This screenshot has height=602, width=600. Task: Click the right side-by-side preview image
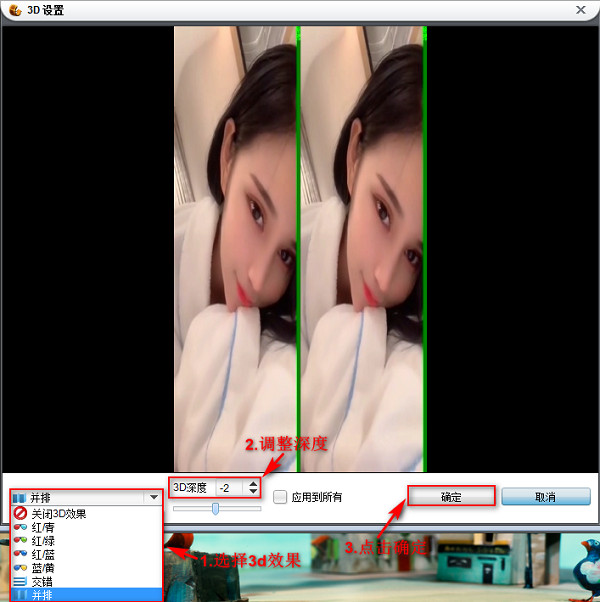pyautogui.click(x=362, y=249)
